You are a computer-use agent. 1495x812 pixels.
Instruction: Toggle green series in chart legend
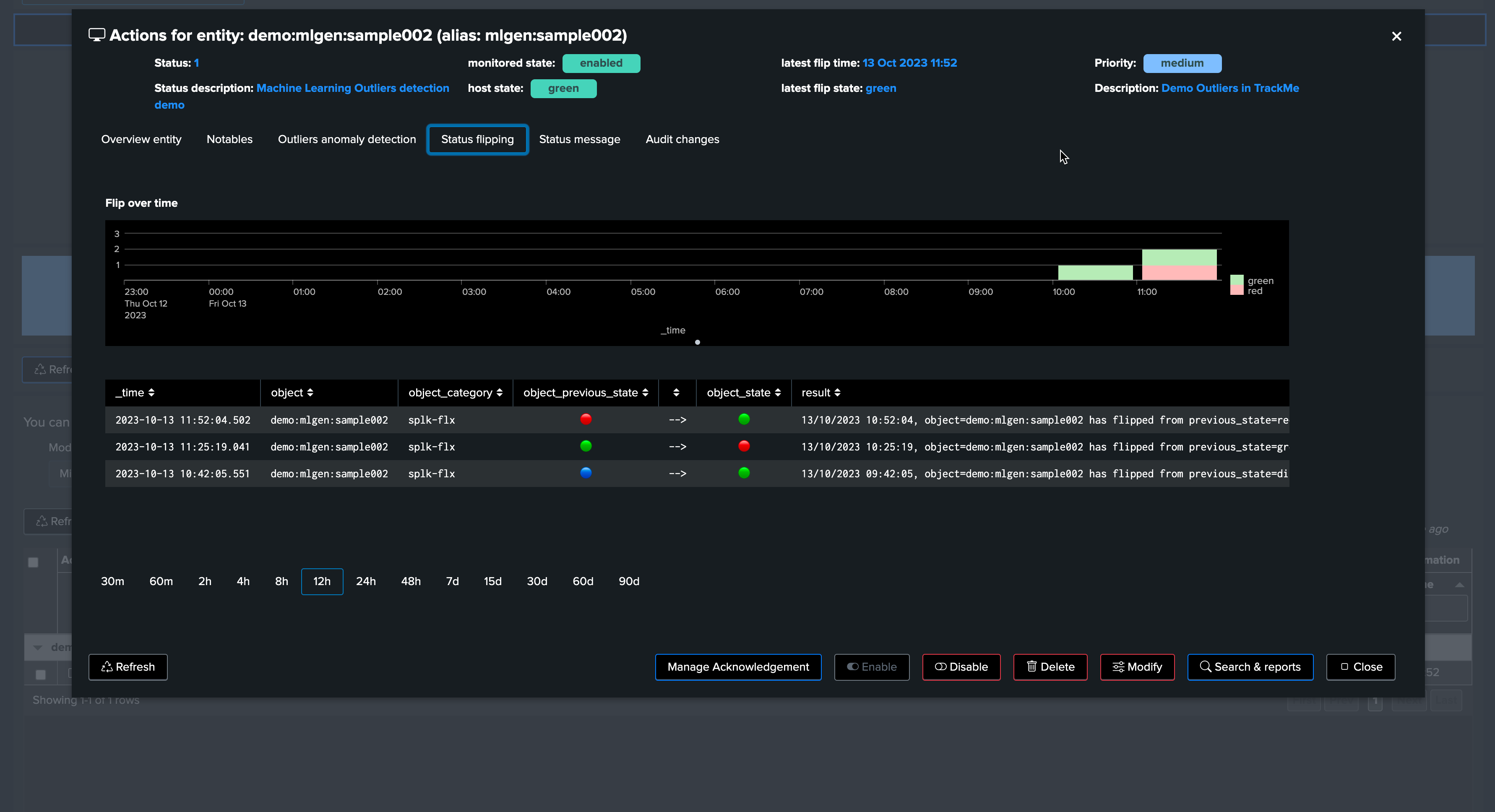(1253, 280)
